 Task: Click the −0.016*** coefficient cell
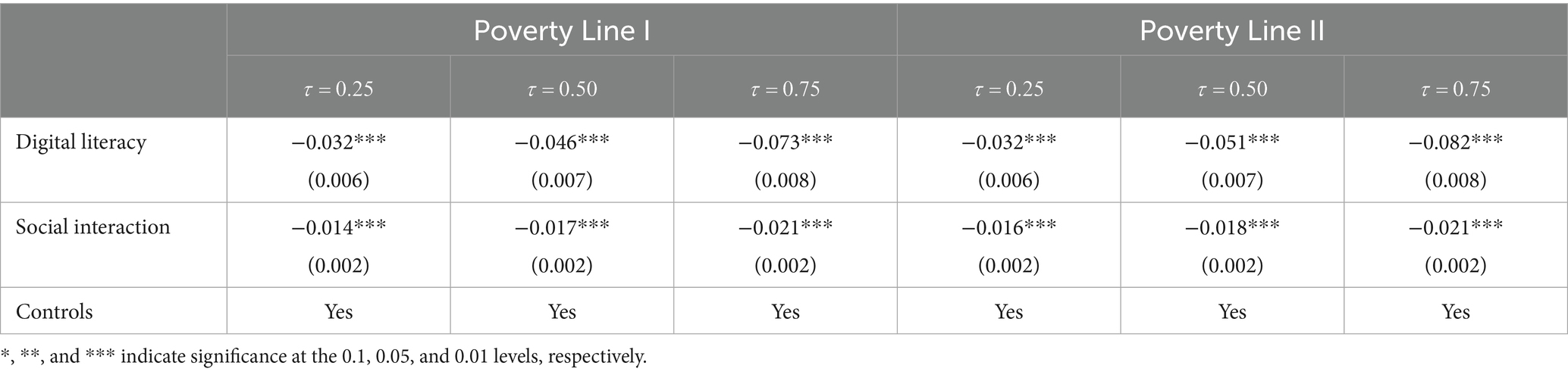coord(1008,227)
